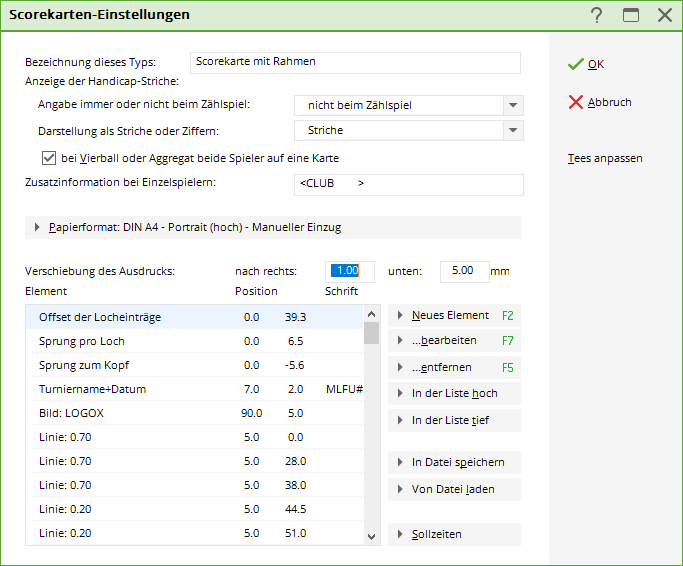Click the ...entfernen button

pos(453,367)
